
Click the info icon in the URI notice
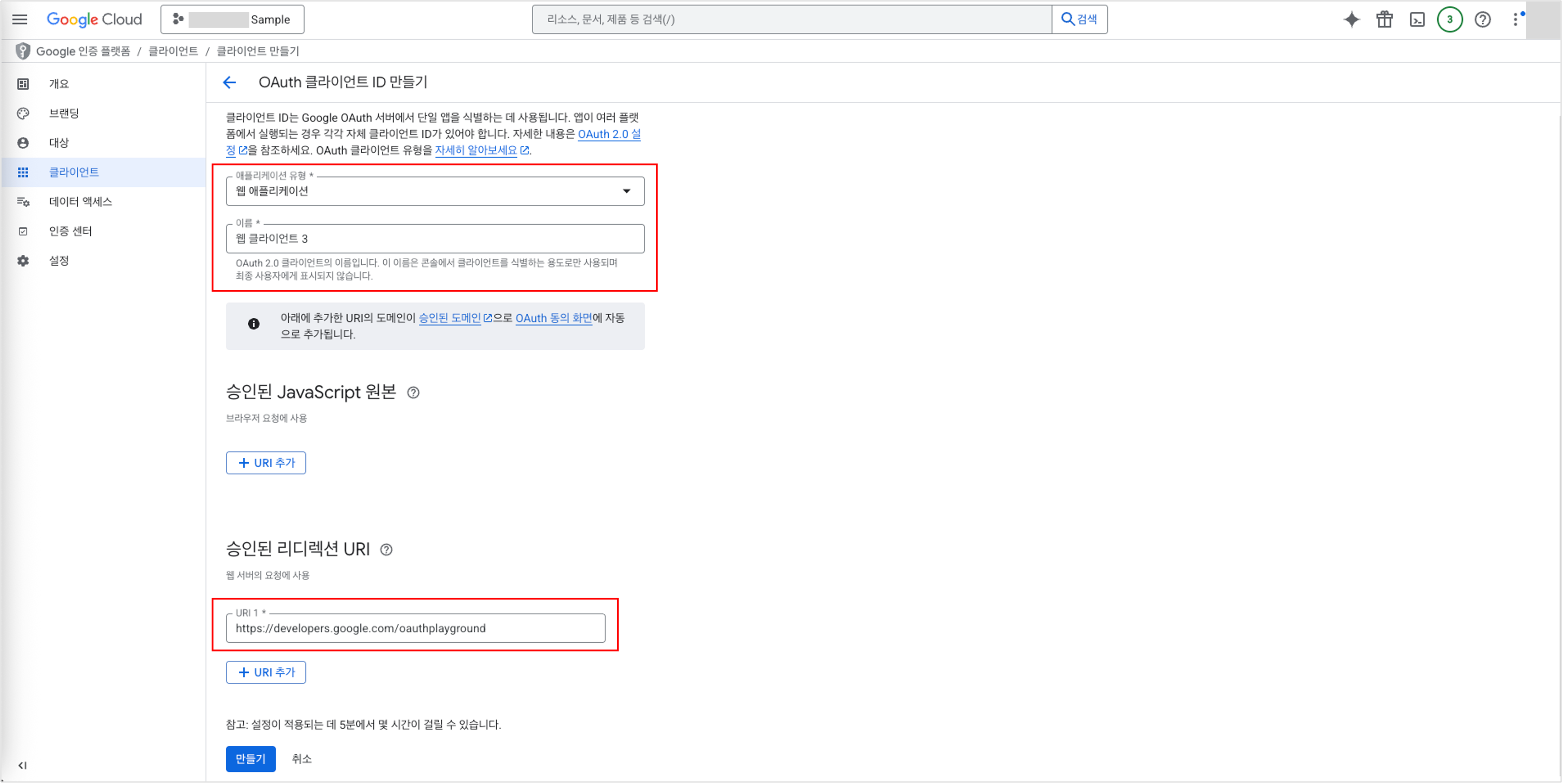point(253,325)
